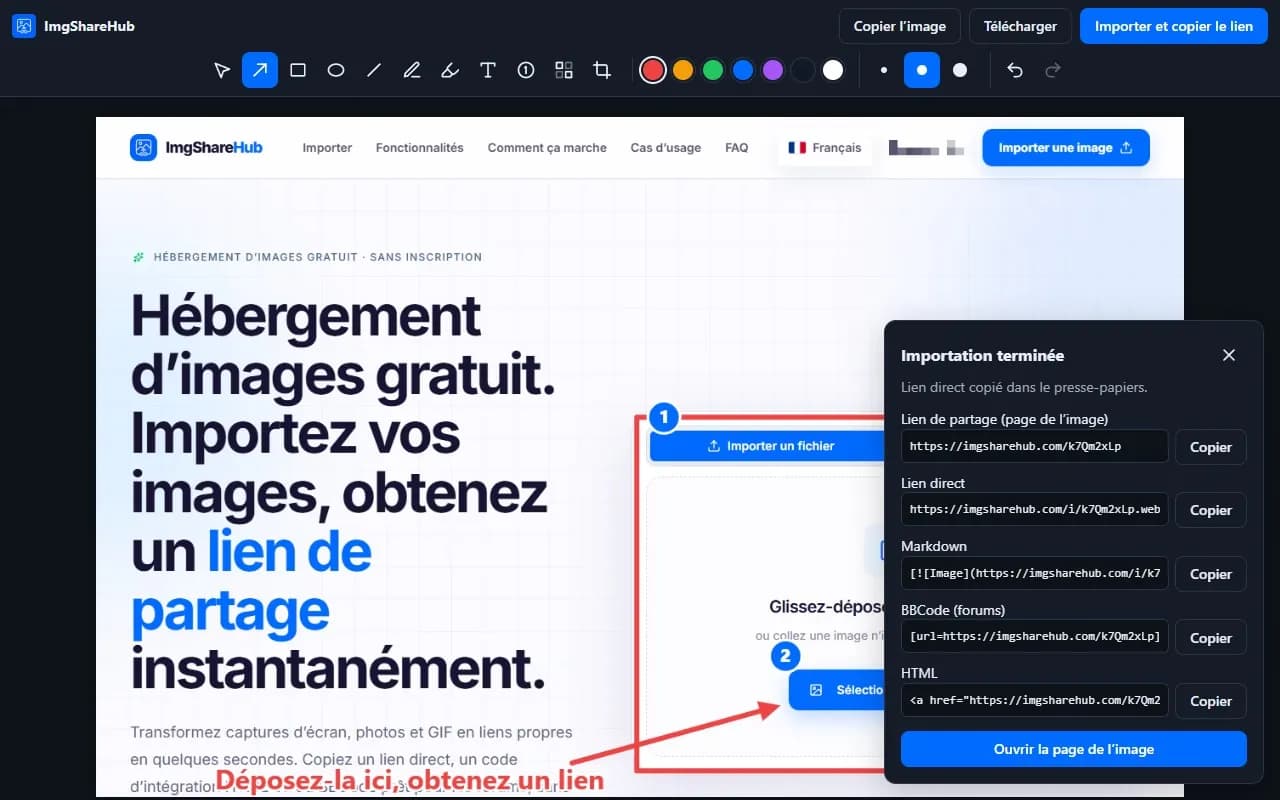This screenshot has height=800, width=1280.
Task: Select the pointer selection tool
Action: 222,70
